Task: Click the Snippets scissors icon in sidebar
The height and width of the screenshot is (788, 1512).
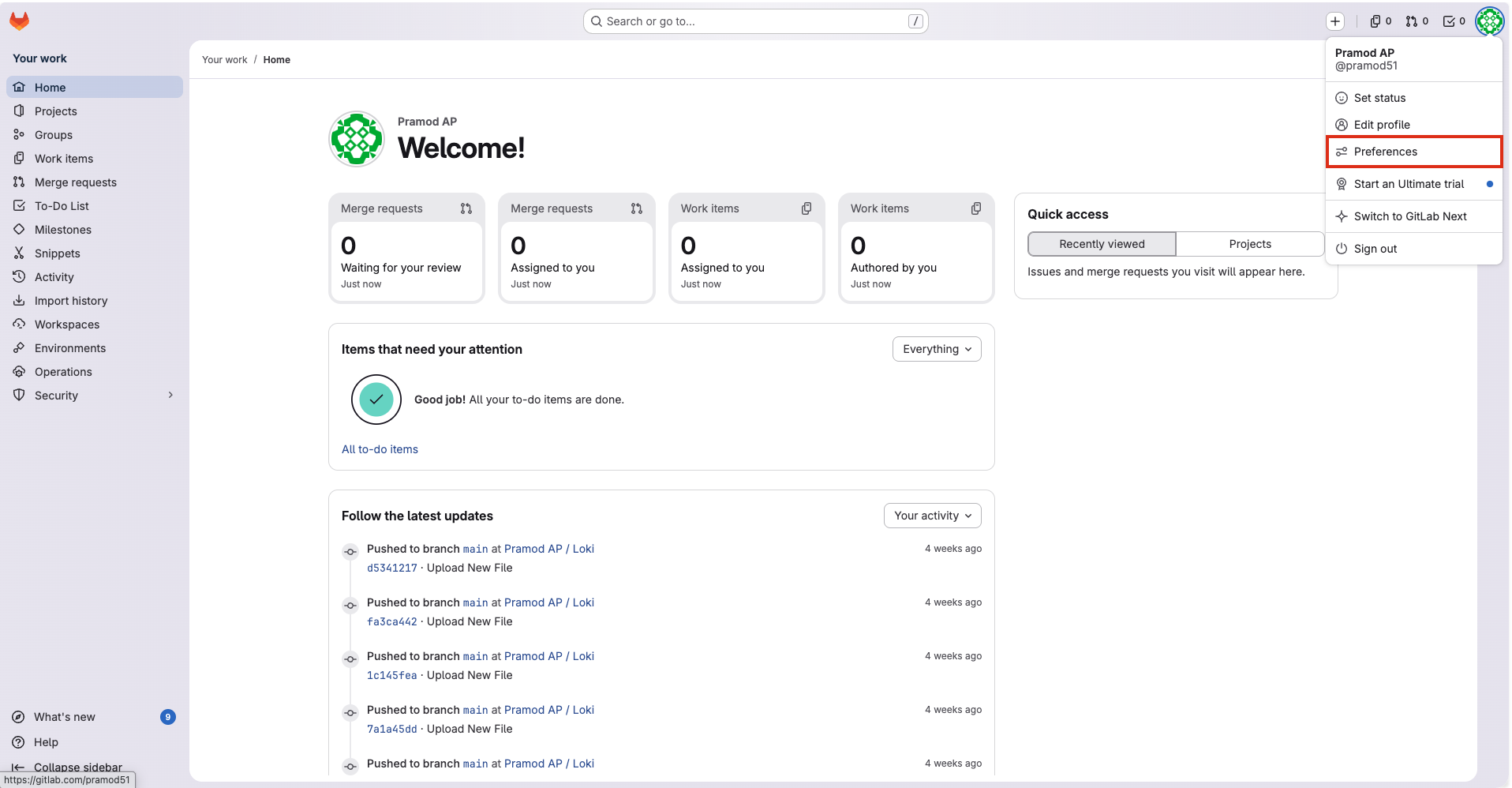Action: (x=19, y=253)
